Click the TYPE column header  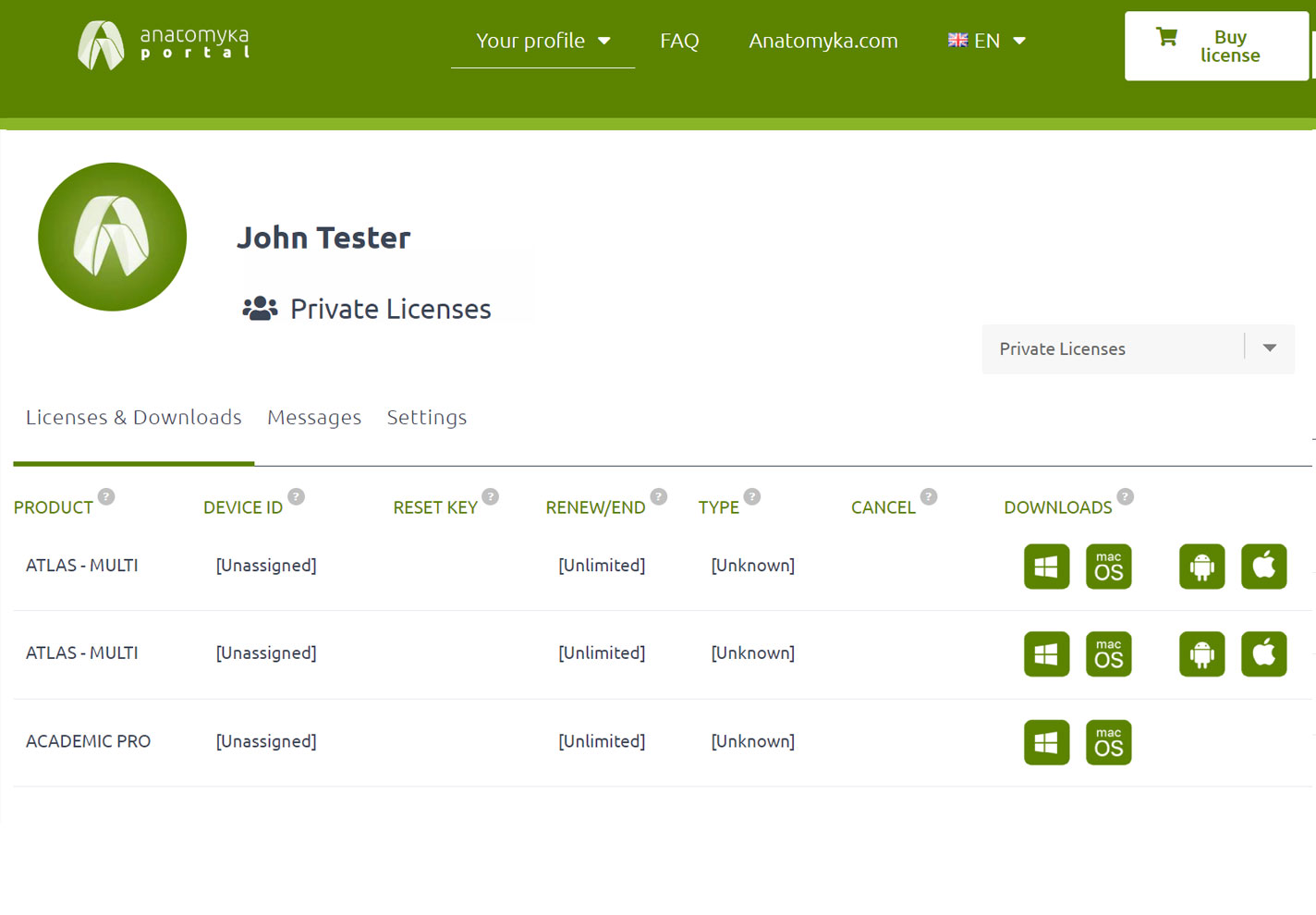pyautogui.click(x=719, y=507)
